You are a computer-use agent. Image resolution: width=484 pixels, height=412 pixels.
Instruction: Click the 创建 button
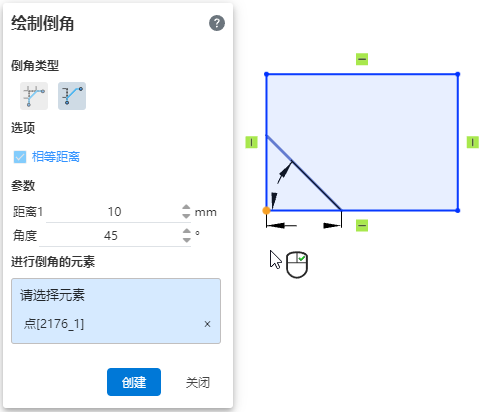click(134, 382)
